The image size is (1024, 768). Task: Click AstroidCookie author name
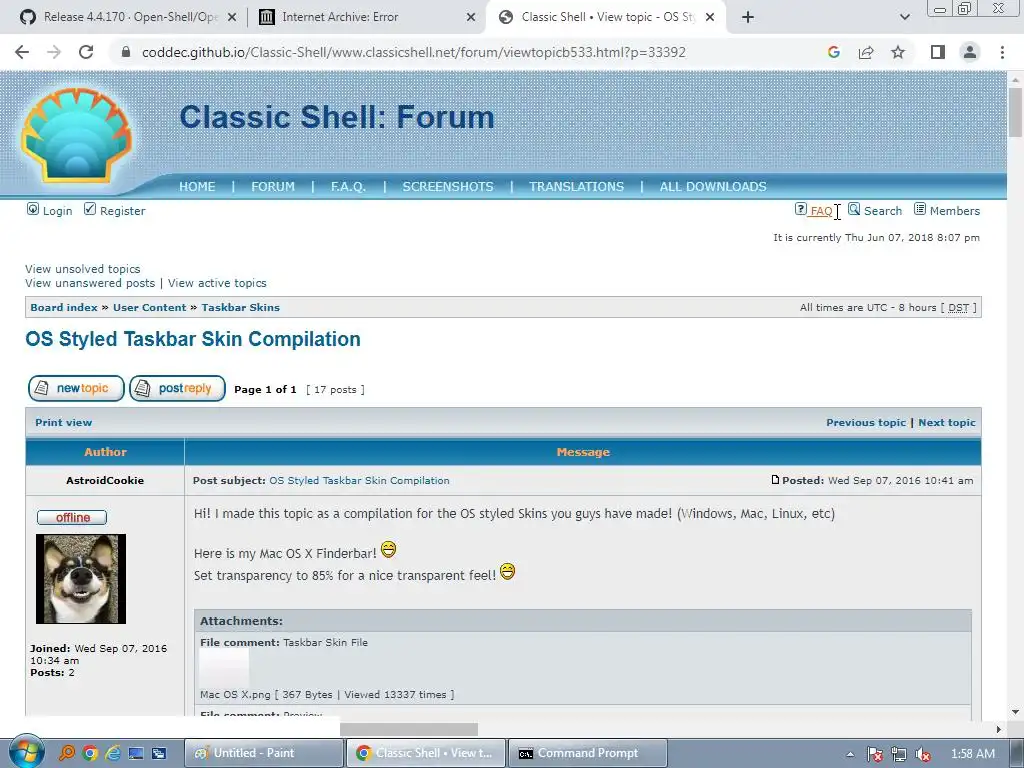(x=105, y=481)
